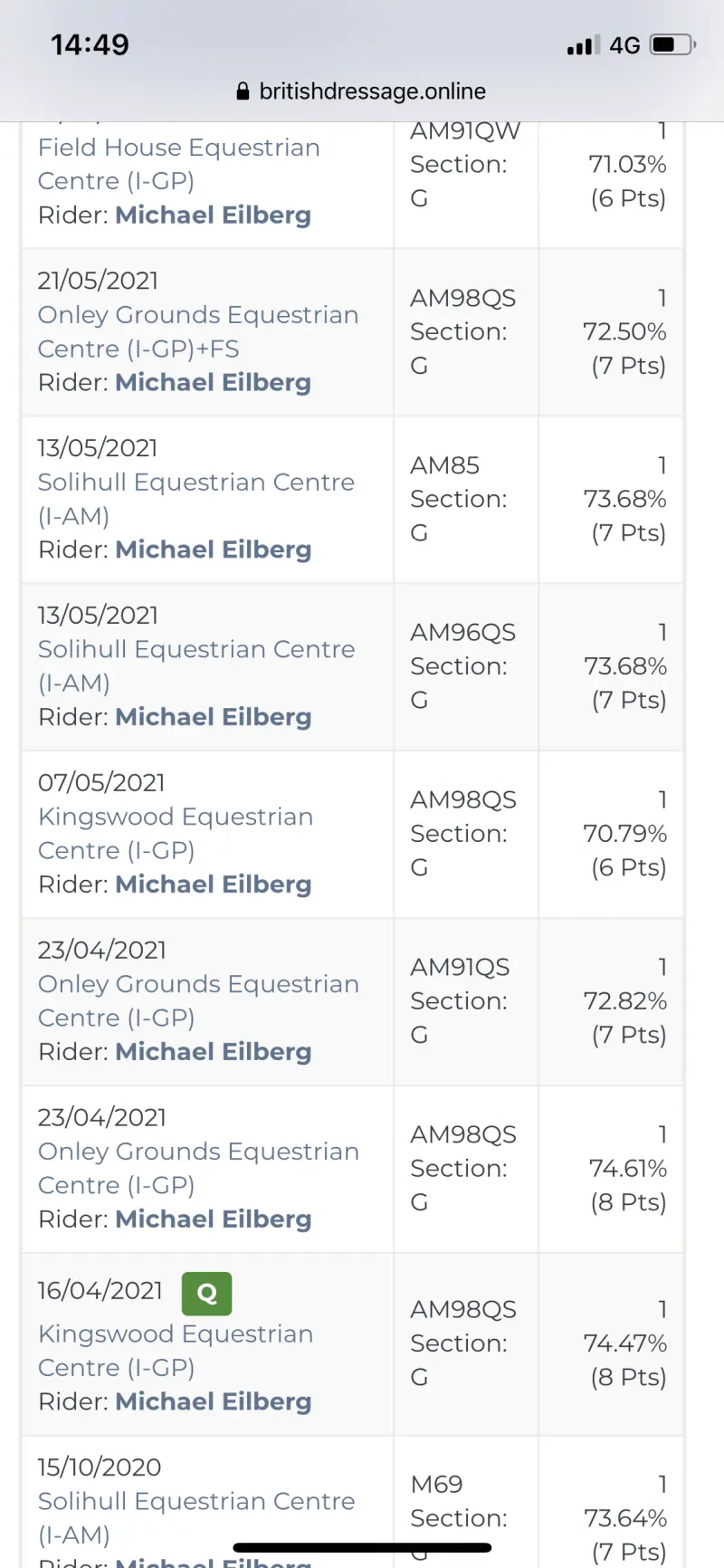724x1568 pixels.
Task: Open Solihull Equestrian Centre link for AM85 result
Action: [195, 498]
